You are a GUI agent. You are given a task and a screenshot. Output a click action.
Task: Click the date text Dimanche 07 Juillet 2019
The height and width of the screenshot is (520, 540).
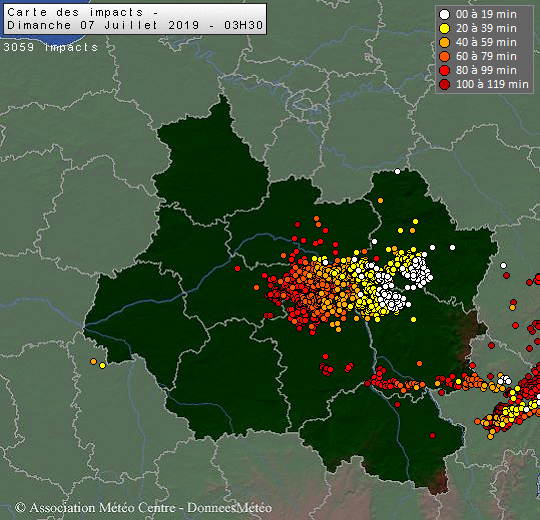point(103,25)
